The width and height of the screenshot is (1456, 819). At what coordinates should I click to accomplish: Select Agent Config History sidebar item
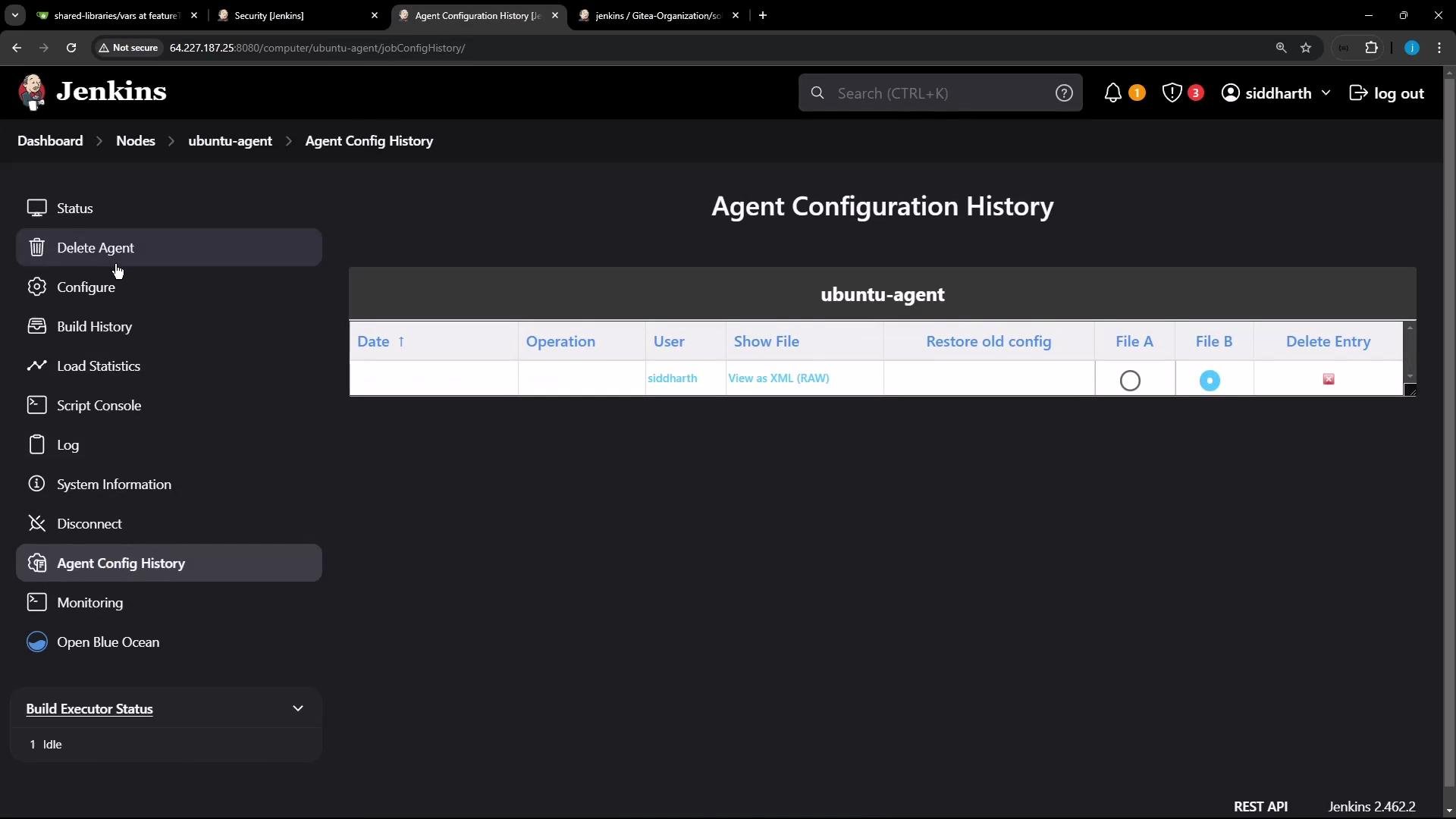coord(168,563)
